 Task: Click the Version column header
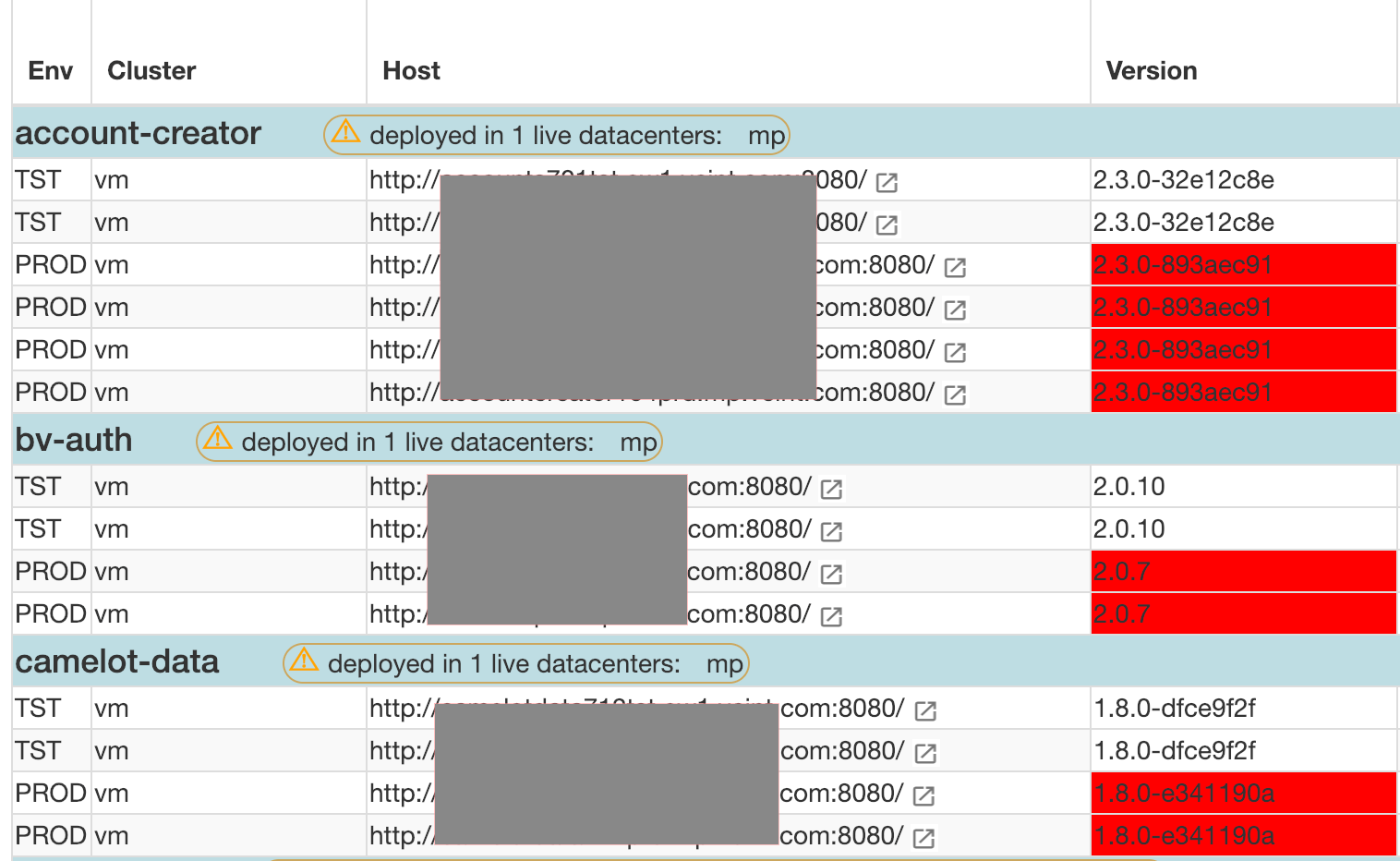click(x=1151, y=70)
